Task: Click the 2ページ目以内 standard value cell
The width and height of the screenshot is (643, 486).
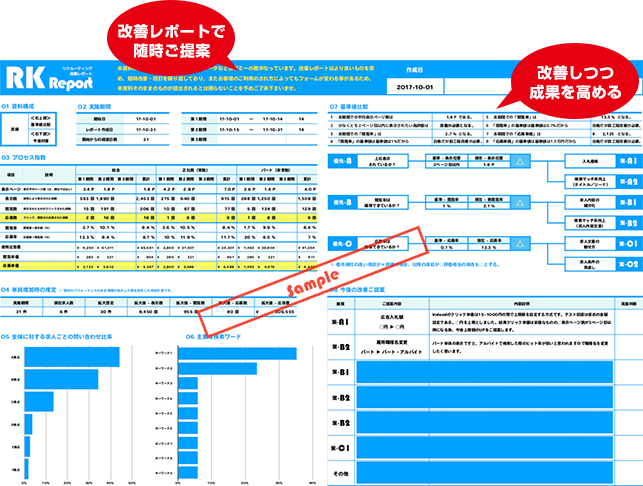Action: point(446,164)
